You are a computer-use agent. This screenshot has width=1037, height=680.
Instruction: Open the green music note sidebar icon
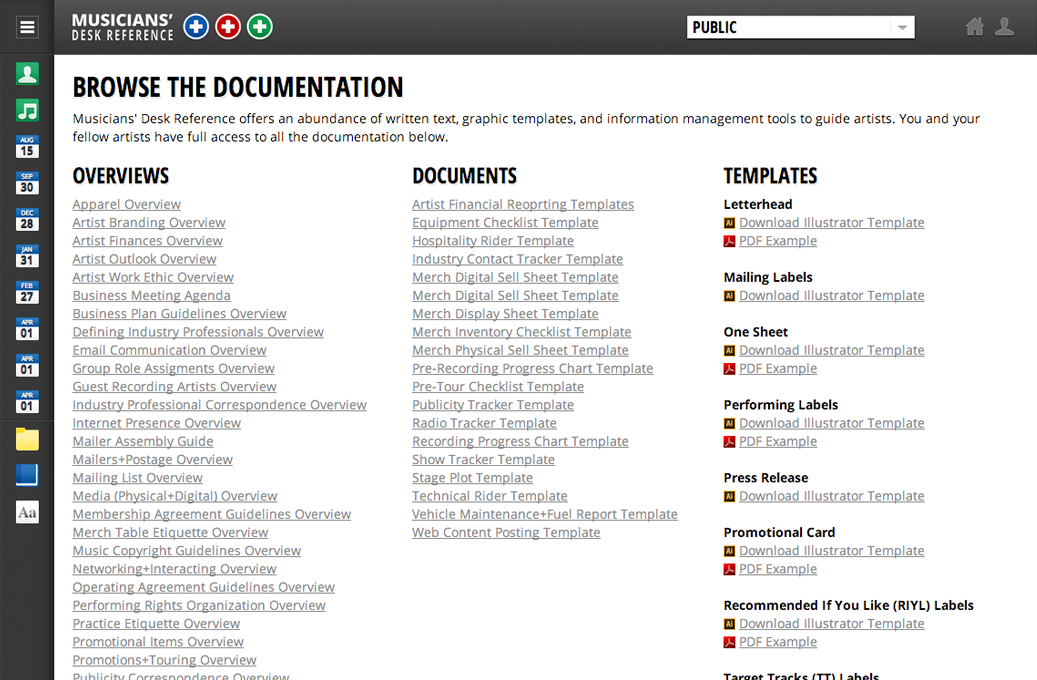tap(27, 110)
